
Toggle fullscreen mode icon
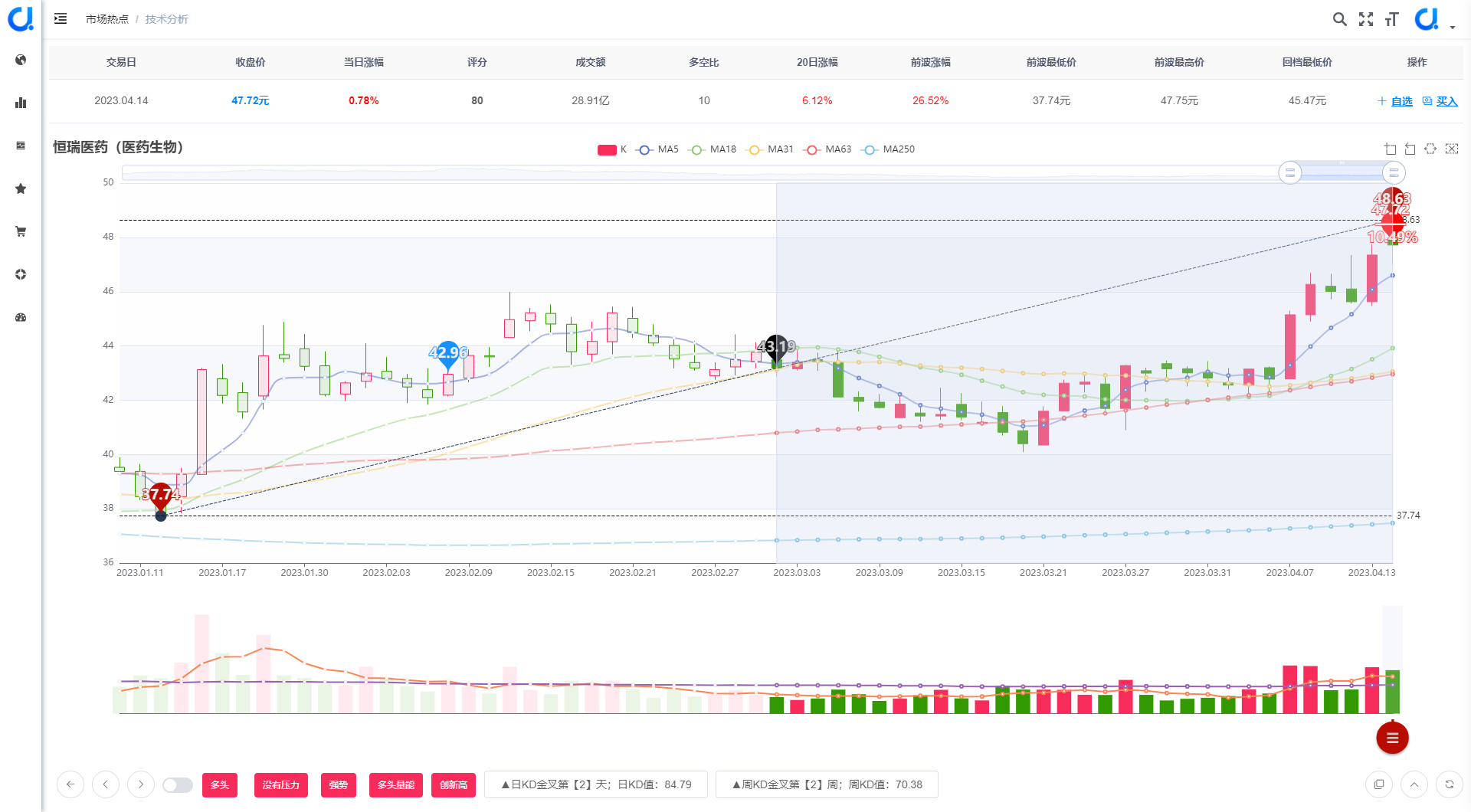[1366, 19]
